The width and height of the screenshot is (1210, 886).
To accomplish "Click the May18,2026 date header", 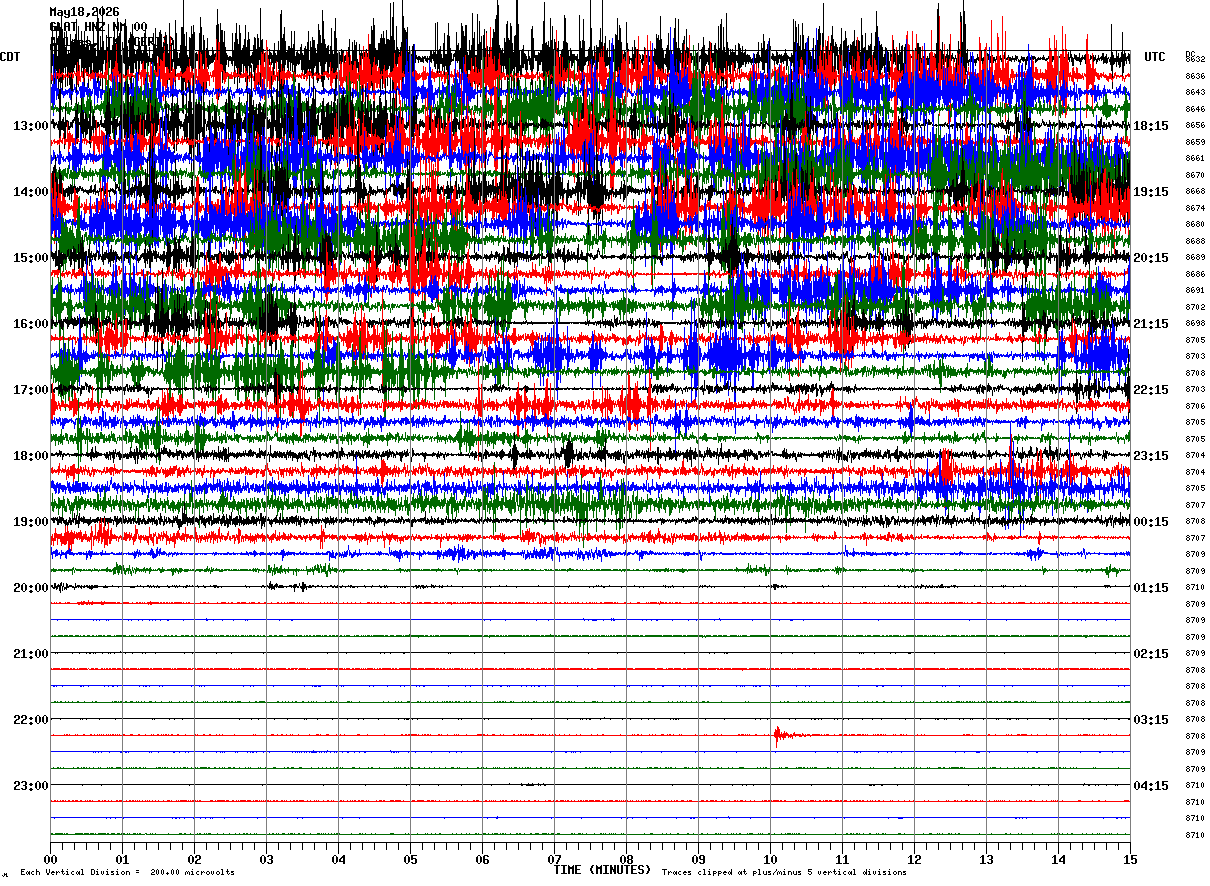I will (84, 12).
